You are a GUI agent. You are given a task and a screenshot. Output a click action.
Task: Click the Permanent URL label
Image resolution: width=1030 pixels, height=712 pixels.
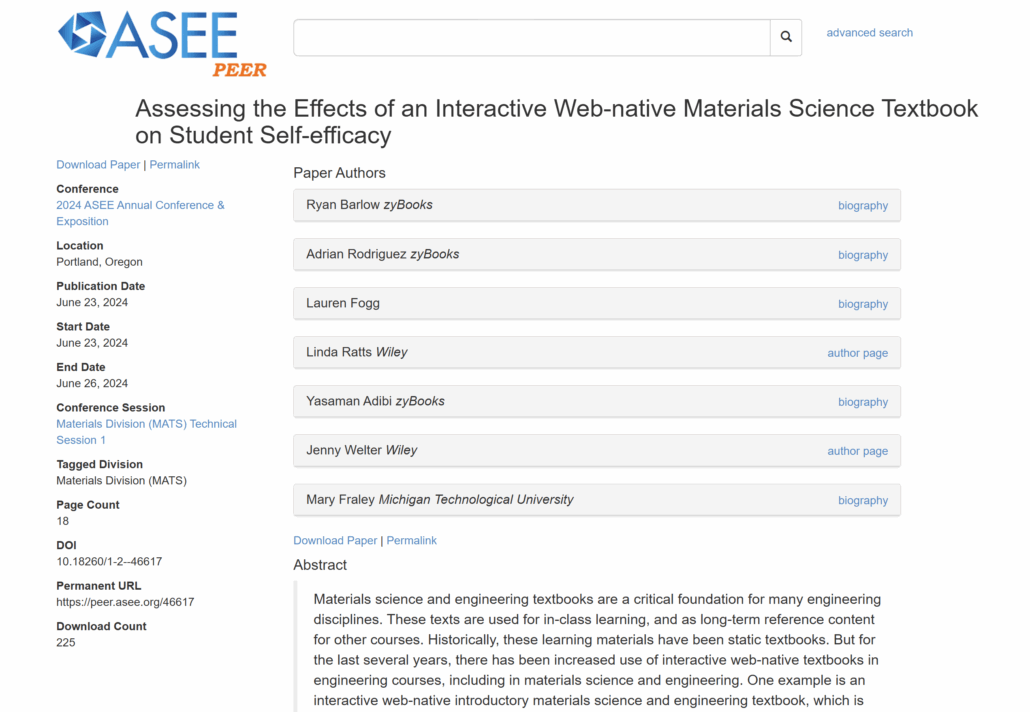click(x=99, y=586)
